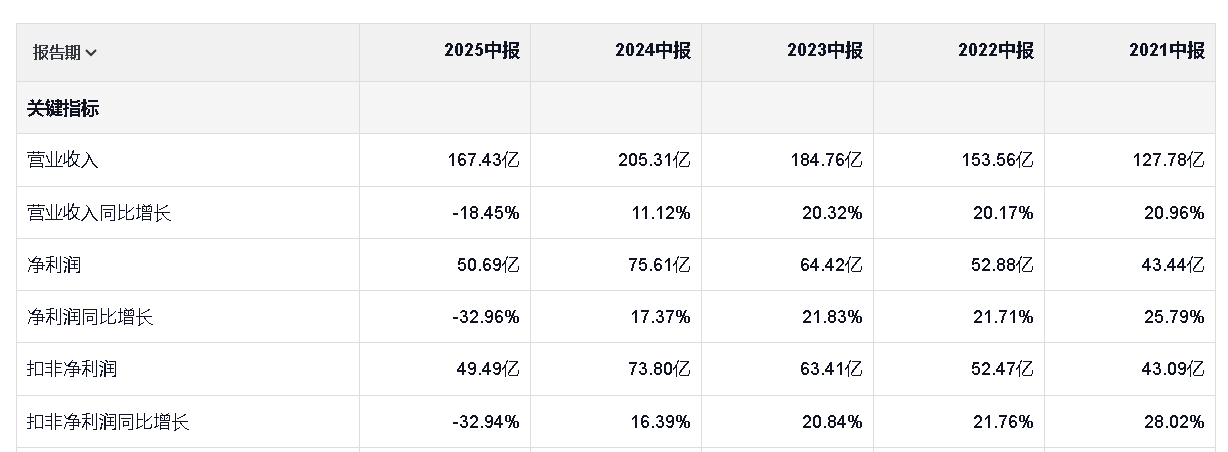Select the 扣非净利润同比增长 row label
Viewport: 1228px width, 452px height.
[x=108, y=422]
